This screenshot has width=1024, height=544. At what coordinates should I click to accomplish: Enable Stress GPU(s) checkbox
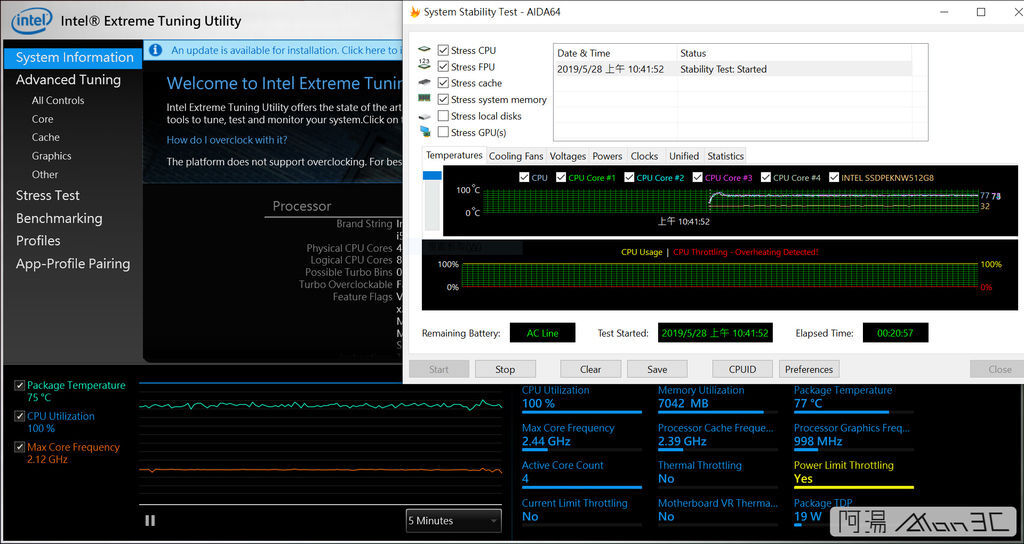(x=443, y=132)
